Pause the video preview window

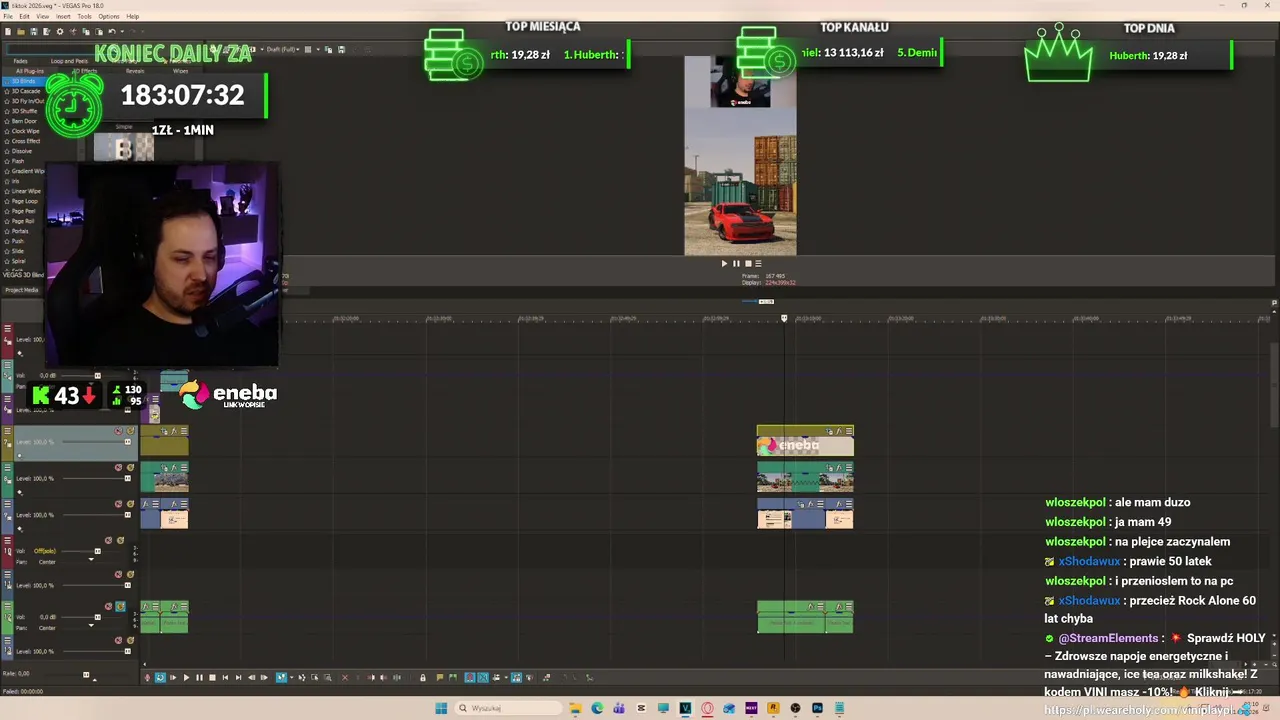tap(736, 264)
